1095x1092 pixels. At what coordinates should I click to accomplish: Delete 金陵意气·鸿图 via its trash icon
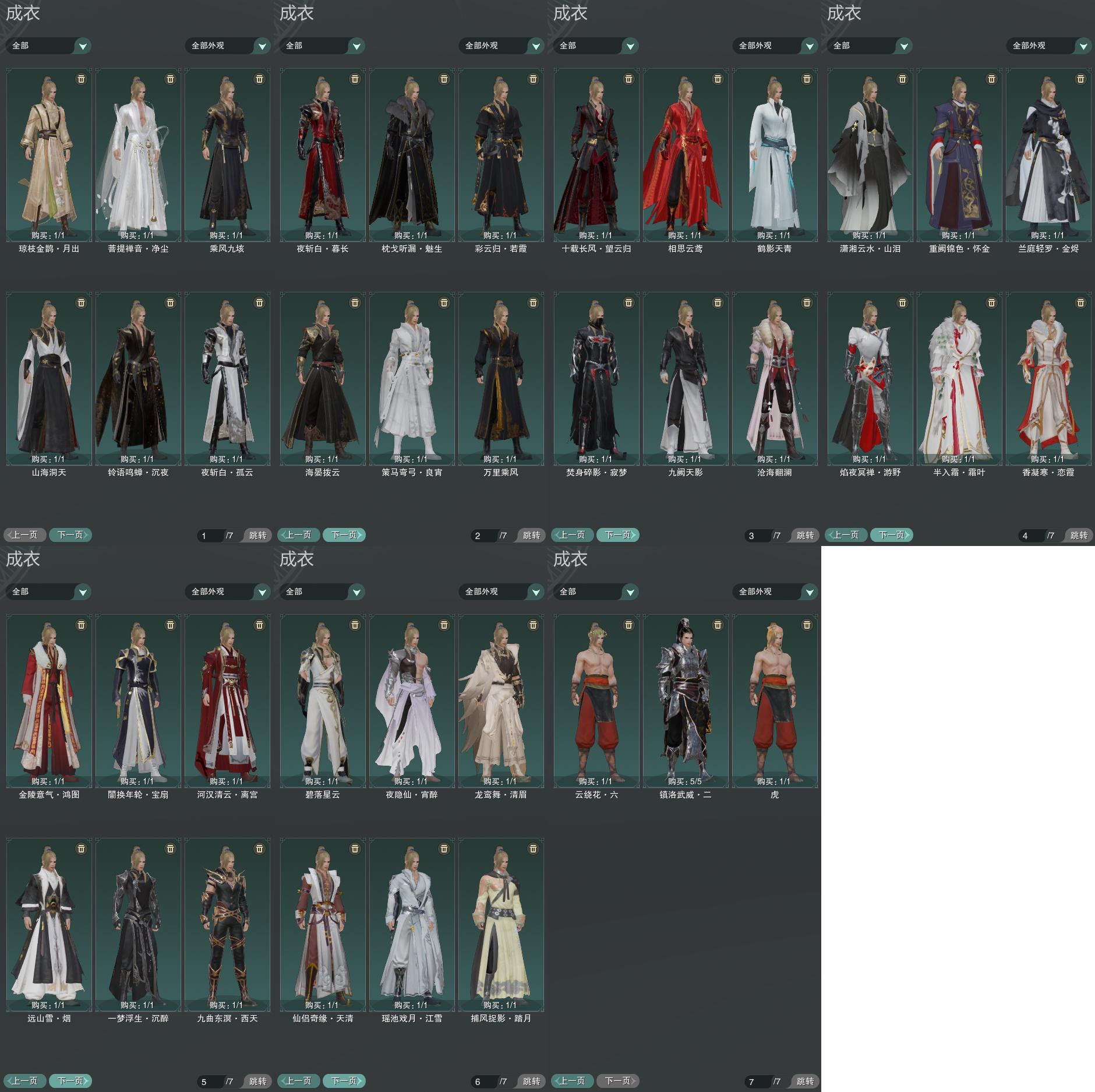click(82, 625)
